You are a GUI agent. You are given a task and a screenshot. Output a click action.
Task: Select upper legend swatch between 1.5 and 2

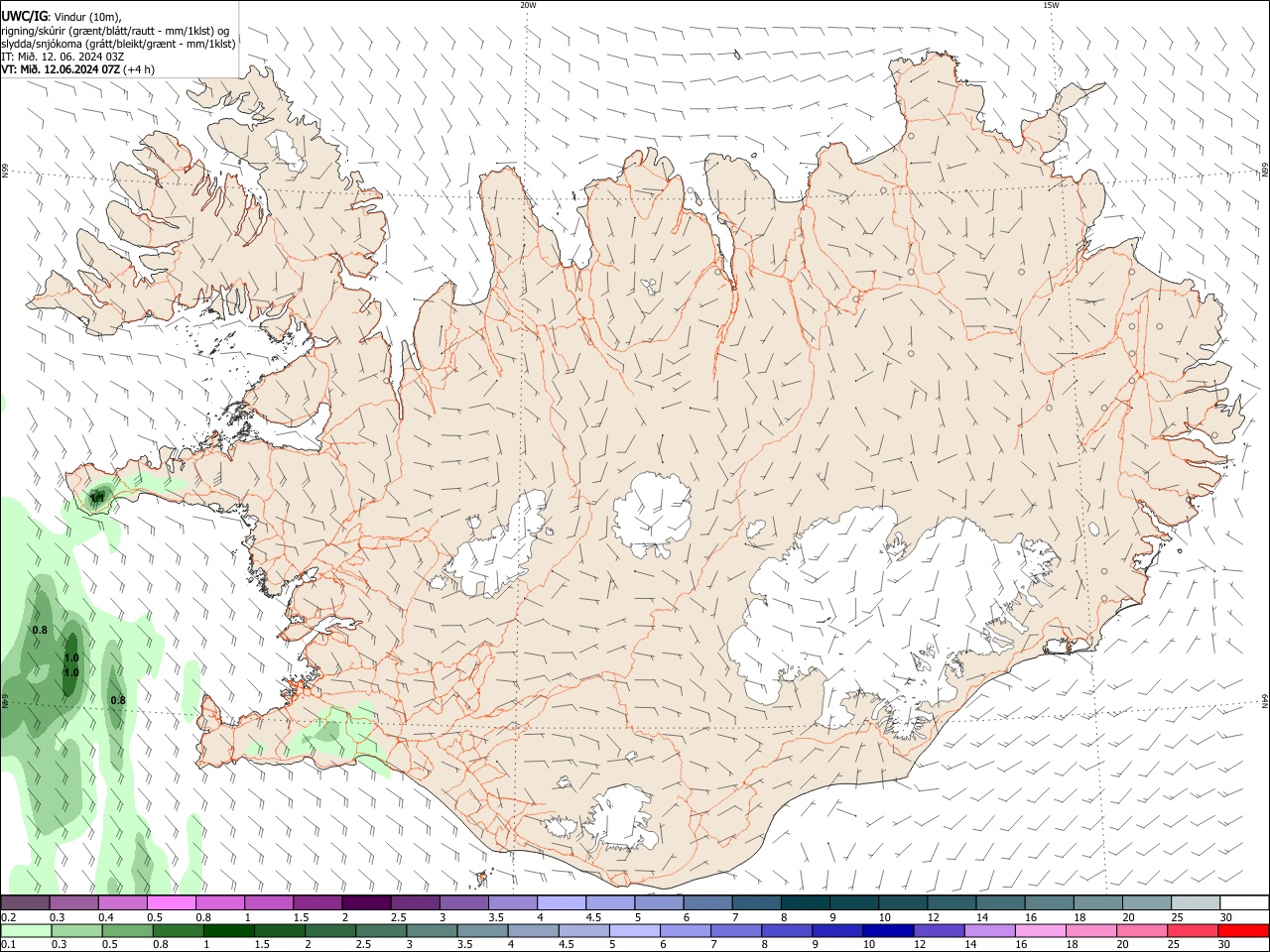tap(317, 903)
